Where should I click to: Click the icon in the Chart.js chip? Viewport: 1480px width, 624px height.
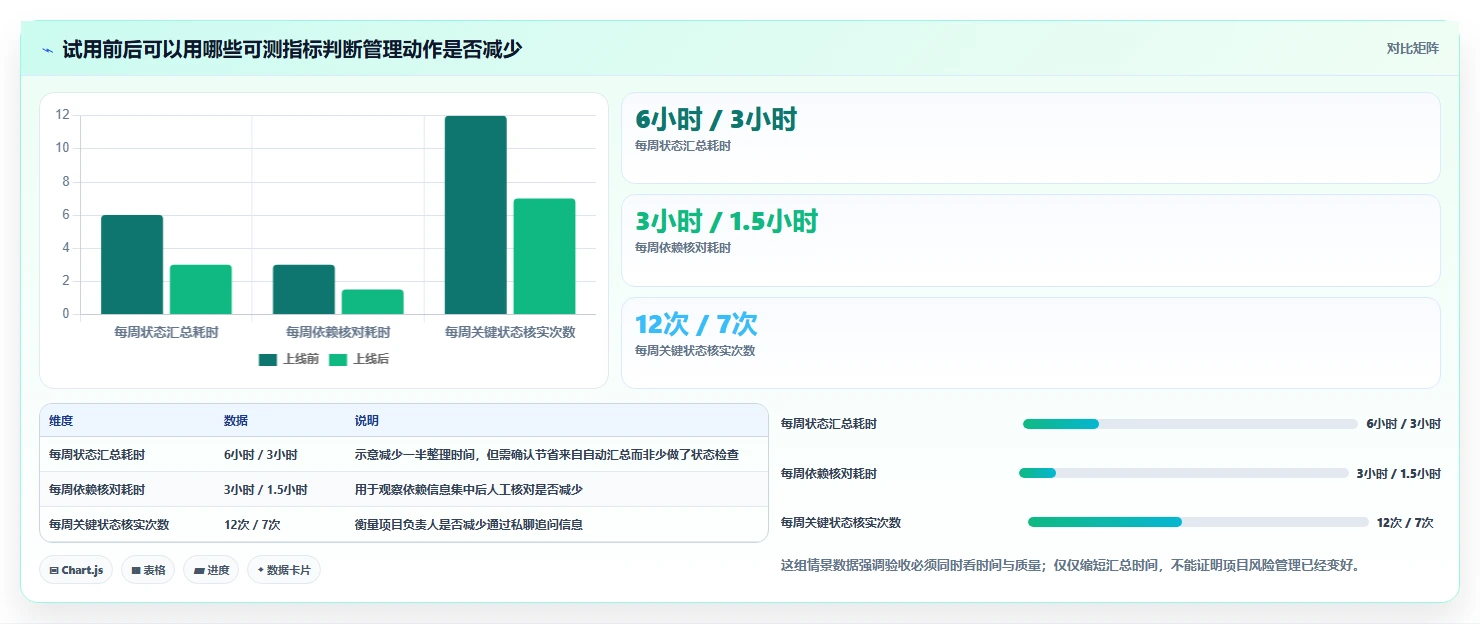coord(54,570)
